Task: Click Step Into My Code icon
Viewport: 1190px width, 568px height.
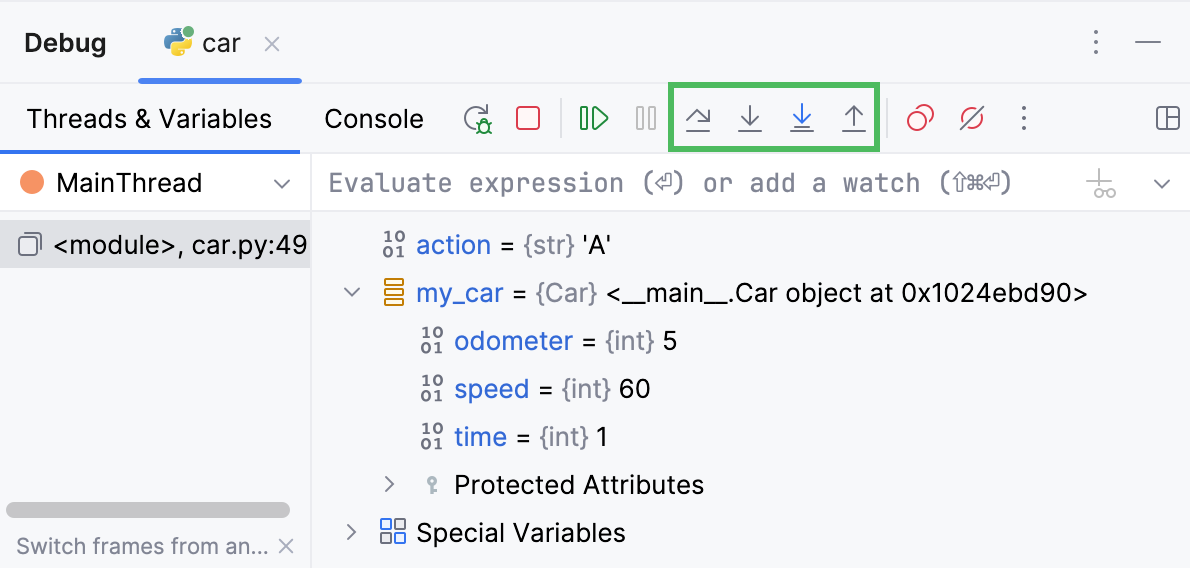Action: pos(801,119)
